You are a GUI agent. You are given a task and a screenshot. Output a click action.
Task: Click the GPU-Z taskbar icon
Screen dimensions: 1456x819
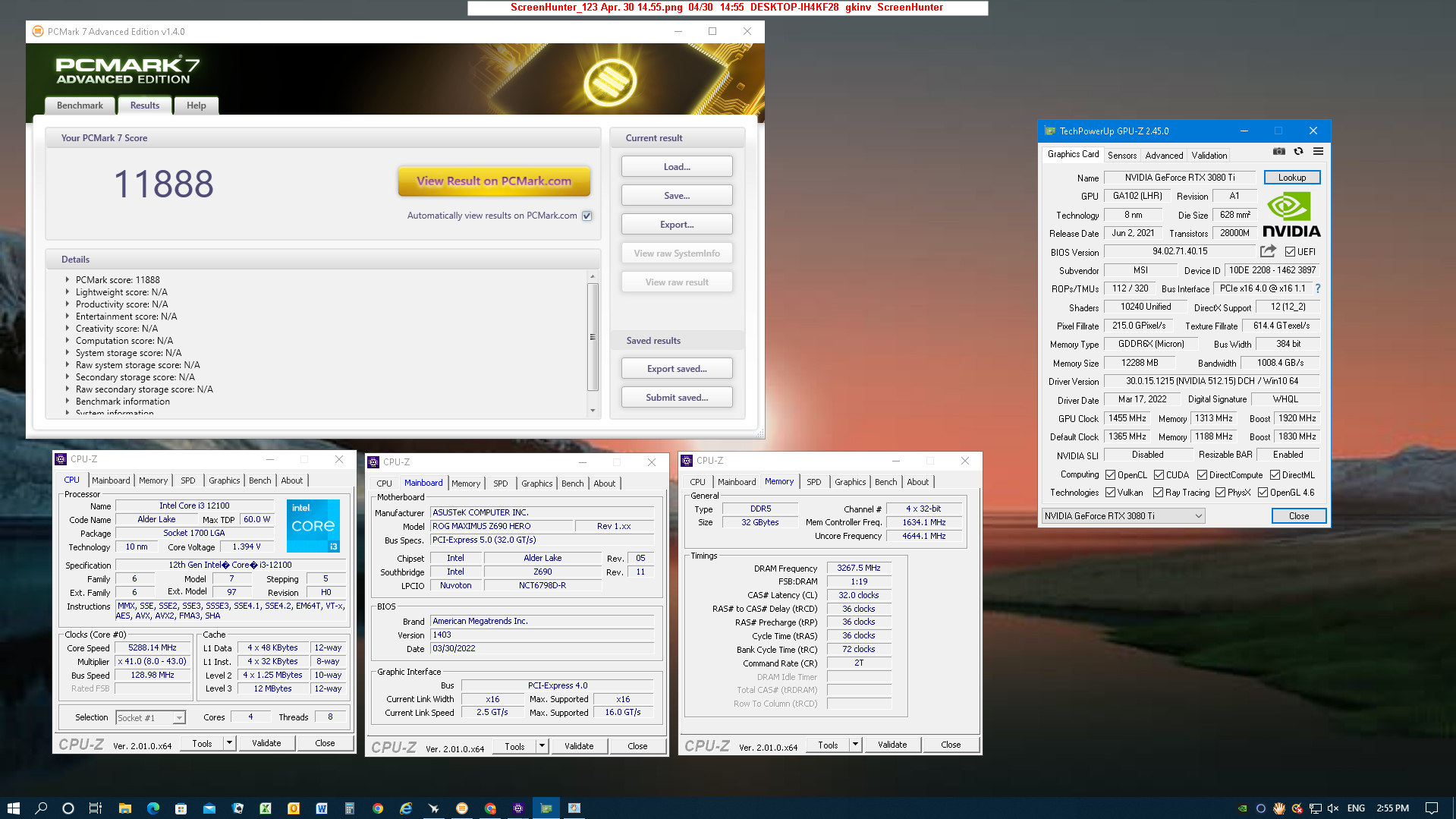pos(546,808)
